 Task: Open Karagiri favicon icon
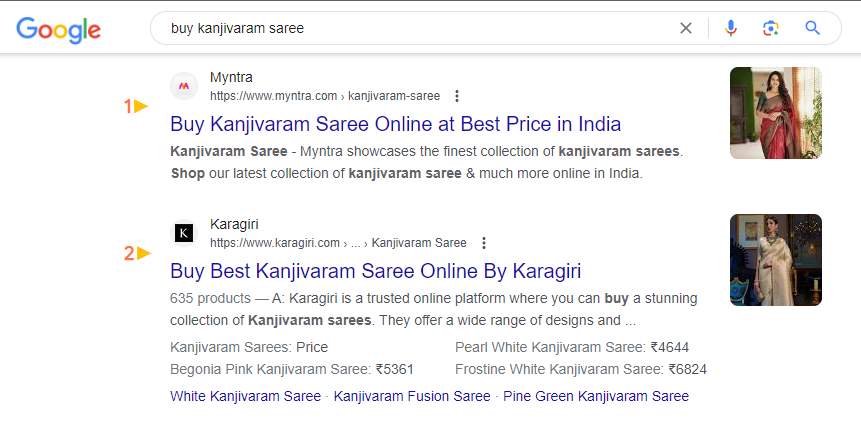coord(183,233)
